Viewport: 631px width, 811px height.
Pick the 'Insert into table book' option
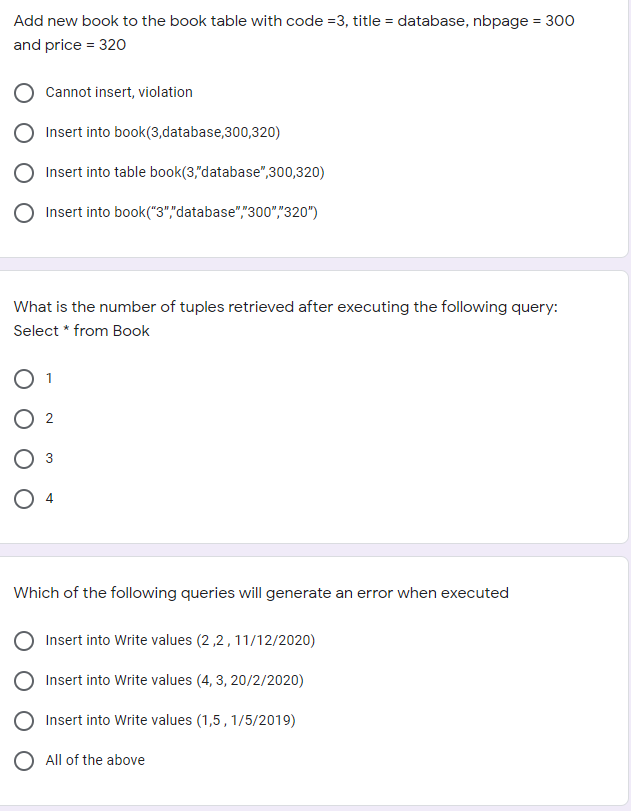click(x=24, y=173)
